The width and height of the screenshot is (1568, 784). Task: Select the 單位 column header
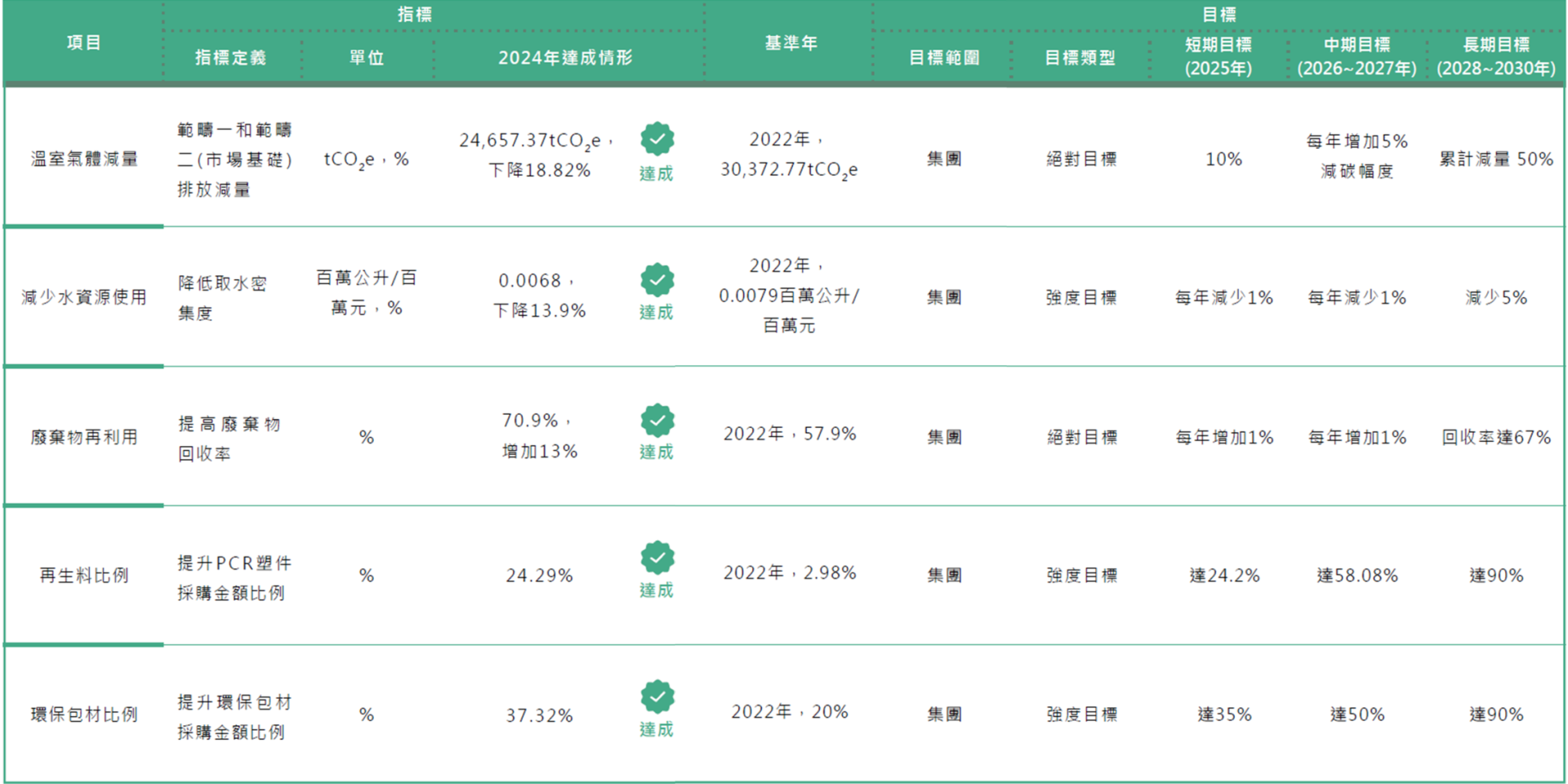[367, 57]
